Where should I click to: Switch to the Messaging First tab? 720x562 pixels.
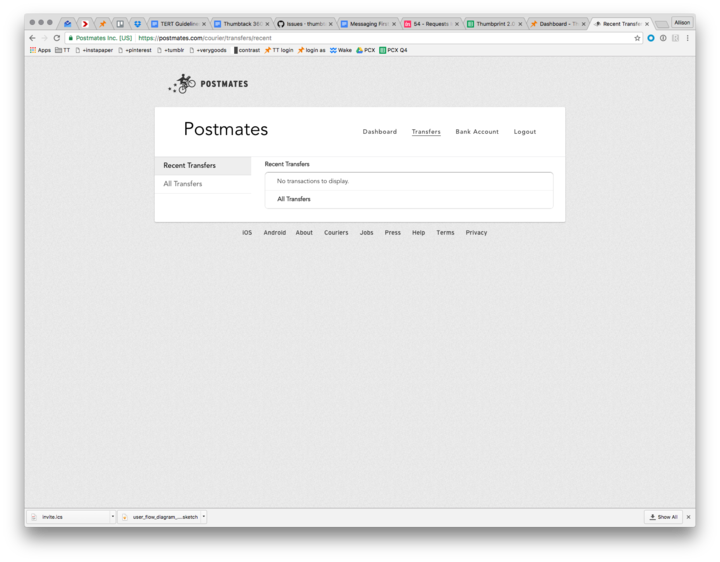(366, 24)
